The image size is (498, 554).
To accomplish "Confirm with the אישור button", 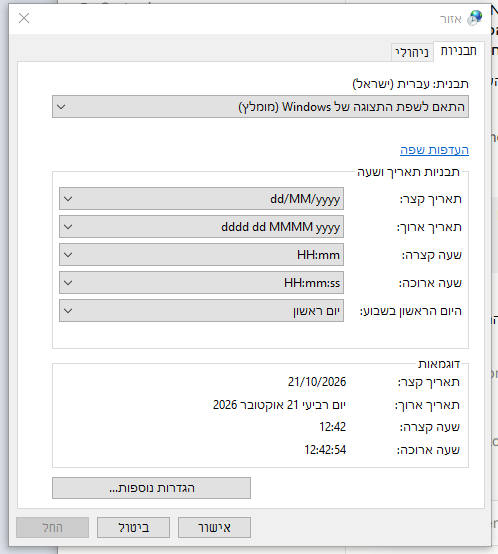I will tap(214, 528).
